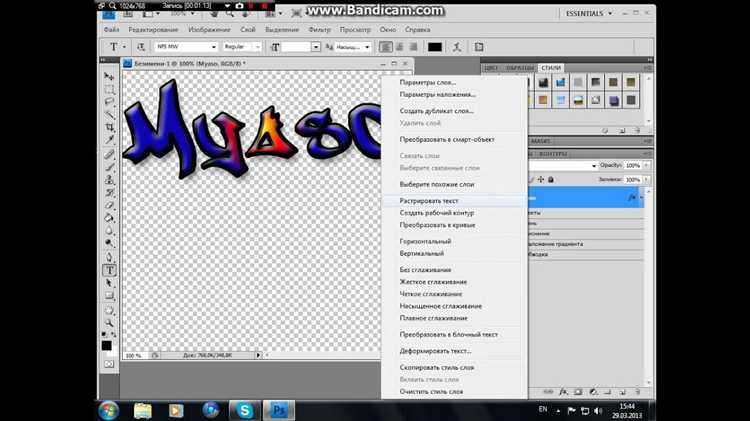Enable center text alignment
This screenshot has width=750, height=421.
coord(399,47)
